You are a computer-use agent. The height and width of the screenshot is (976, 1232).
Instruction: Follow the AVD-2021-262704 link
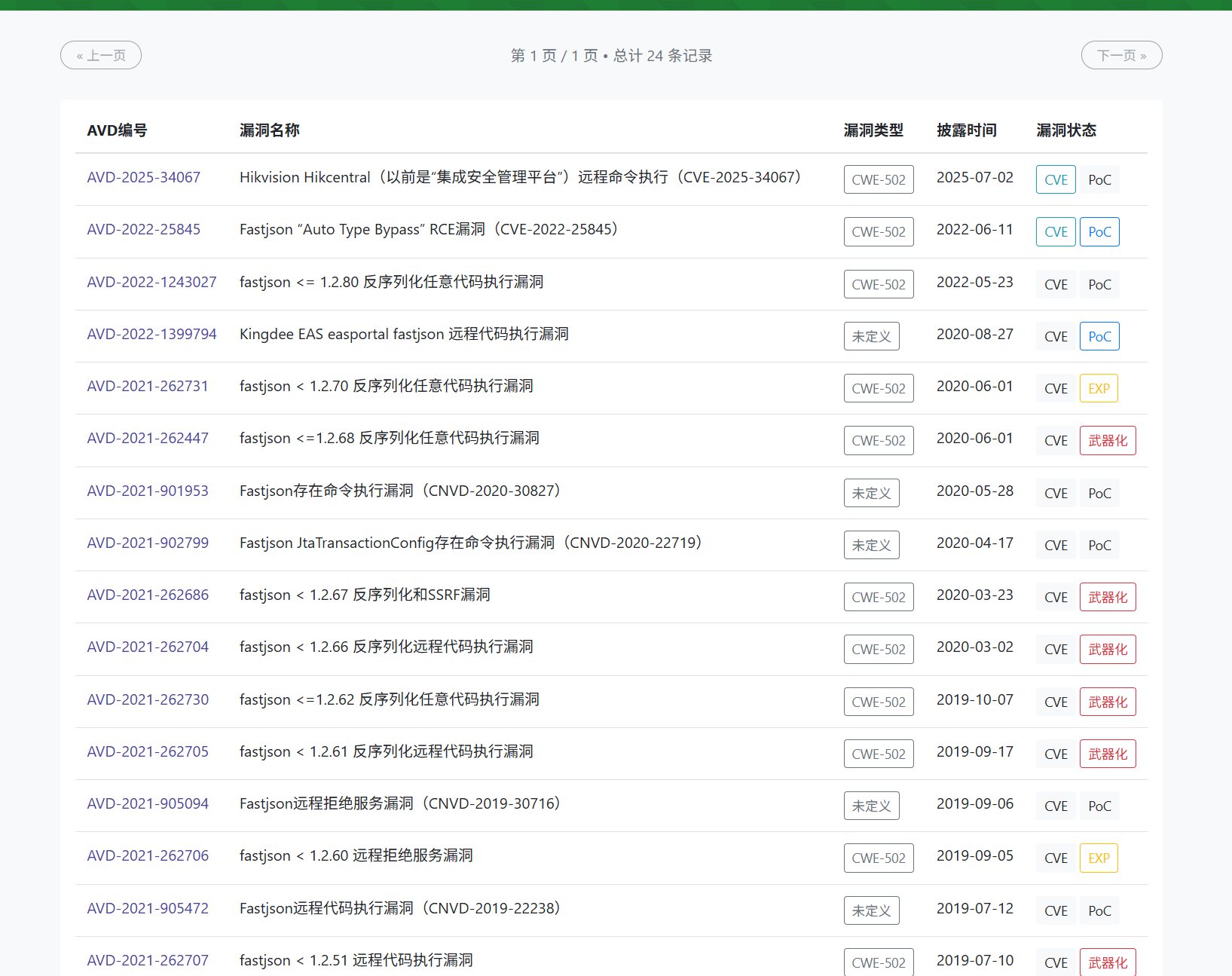tap(148, 647)
